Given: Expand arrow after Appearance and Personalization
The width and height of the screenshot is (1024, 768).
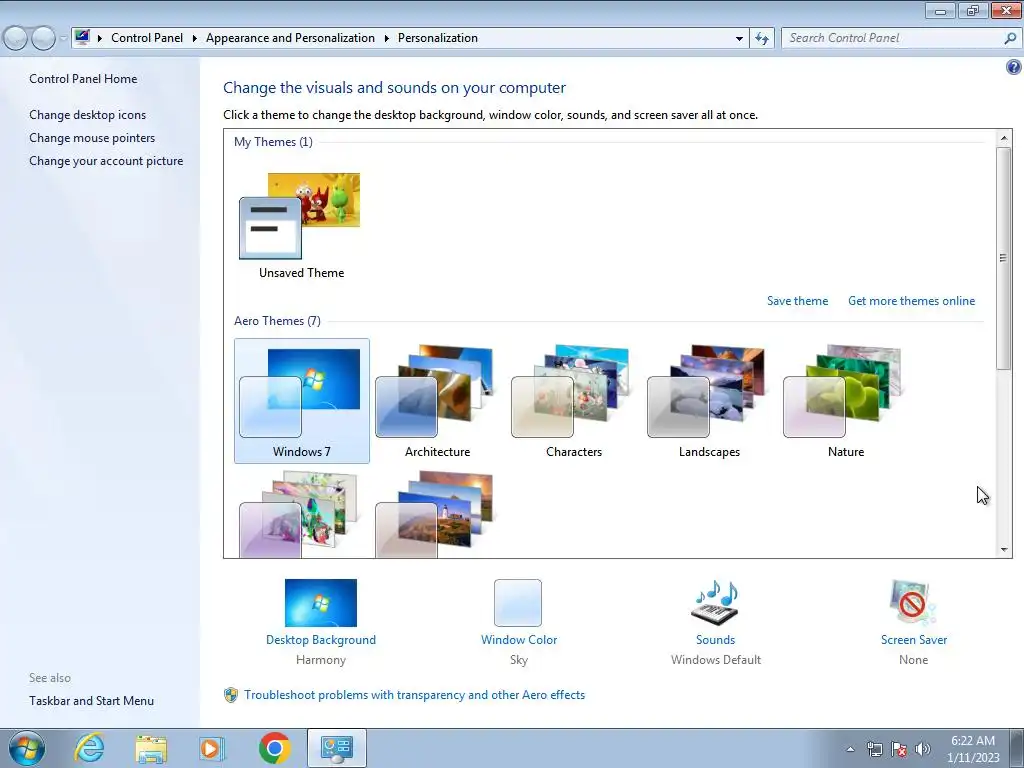Looking at the screenshot, I should (x=387, y=39).
